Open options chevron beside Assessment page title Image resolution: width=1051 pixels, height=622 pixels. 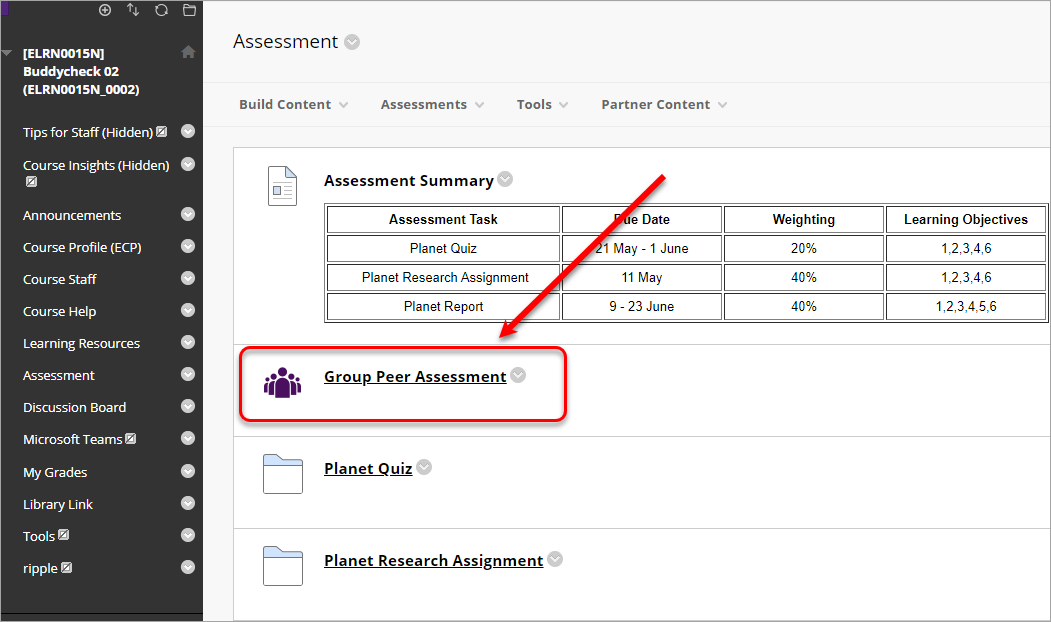pos(352,42)
